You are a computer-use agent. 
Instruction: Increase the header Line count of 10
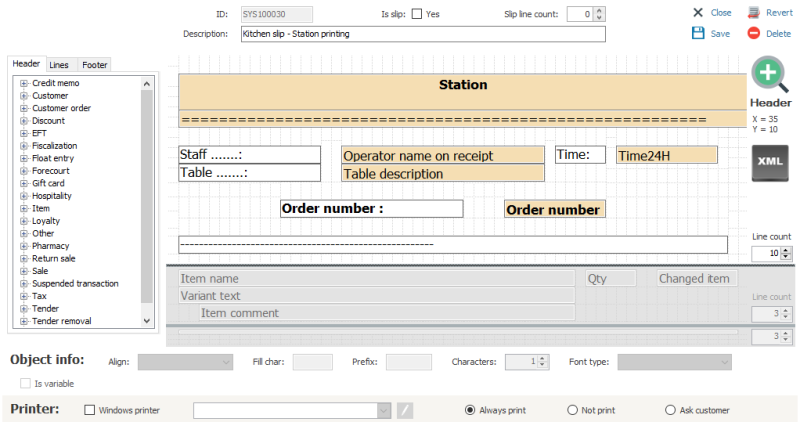(786, 250)
